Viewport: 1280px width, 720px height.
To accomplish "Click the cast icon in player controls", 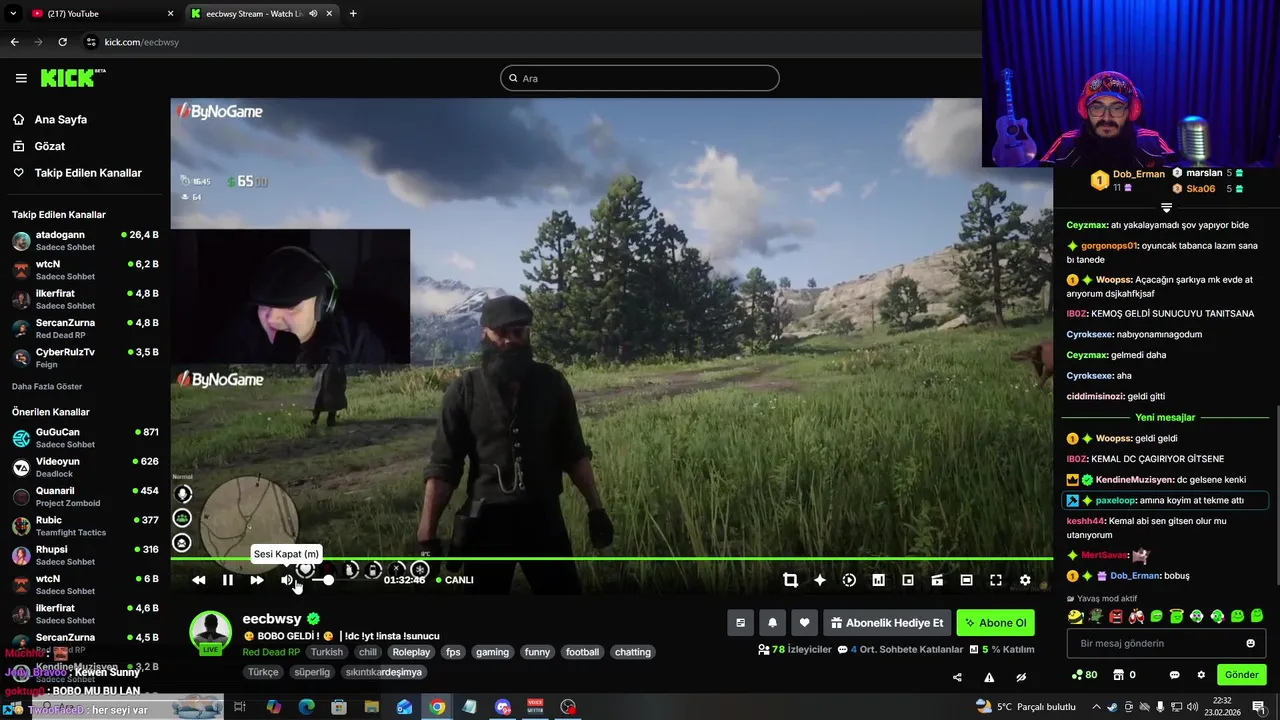I will 937,580.
